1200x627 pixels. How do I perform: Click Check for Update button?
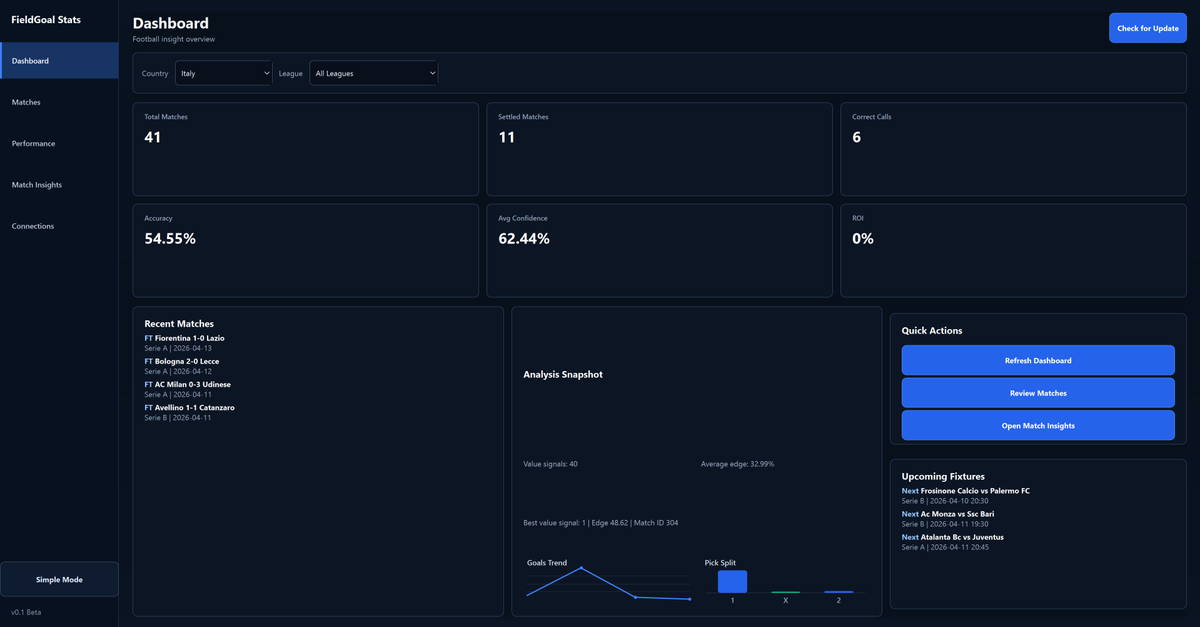pos(1147,28)
